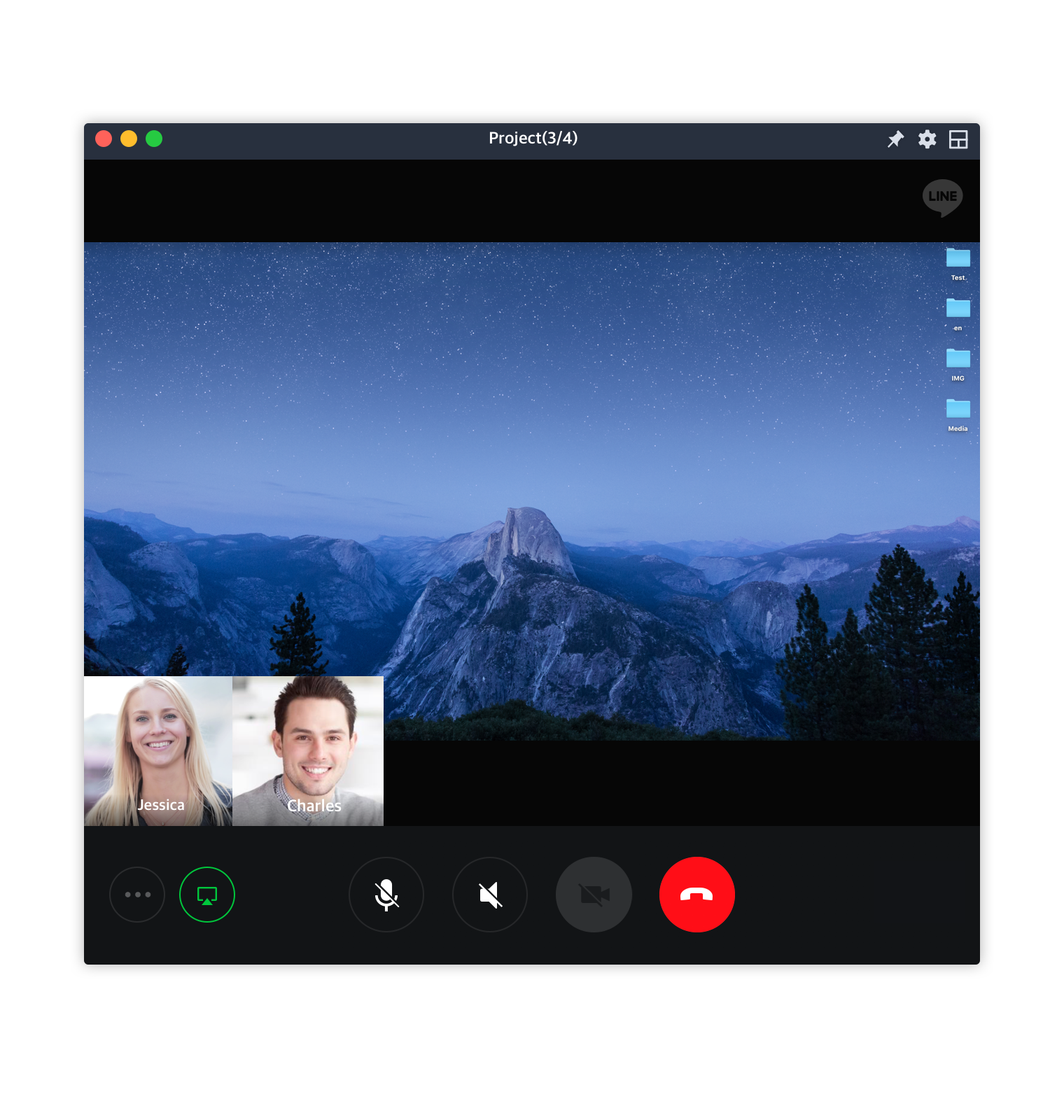
Task: Click the LINE logo bubble
Action: 942,198
